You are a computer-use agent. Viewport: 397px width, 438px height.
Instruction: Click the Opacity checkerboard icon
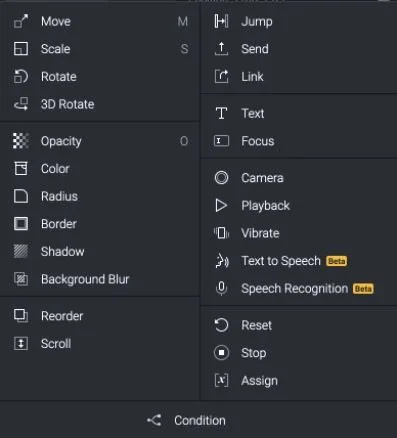click(21, 141)
